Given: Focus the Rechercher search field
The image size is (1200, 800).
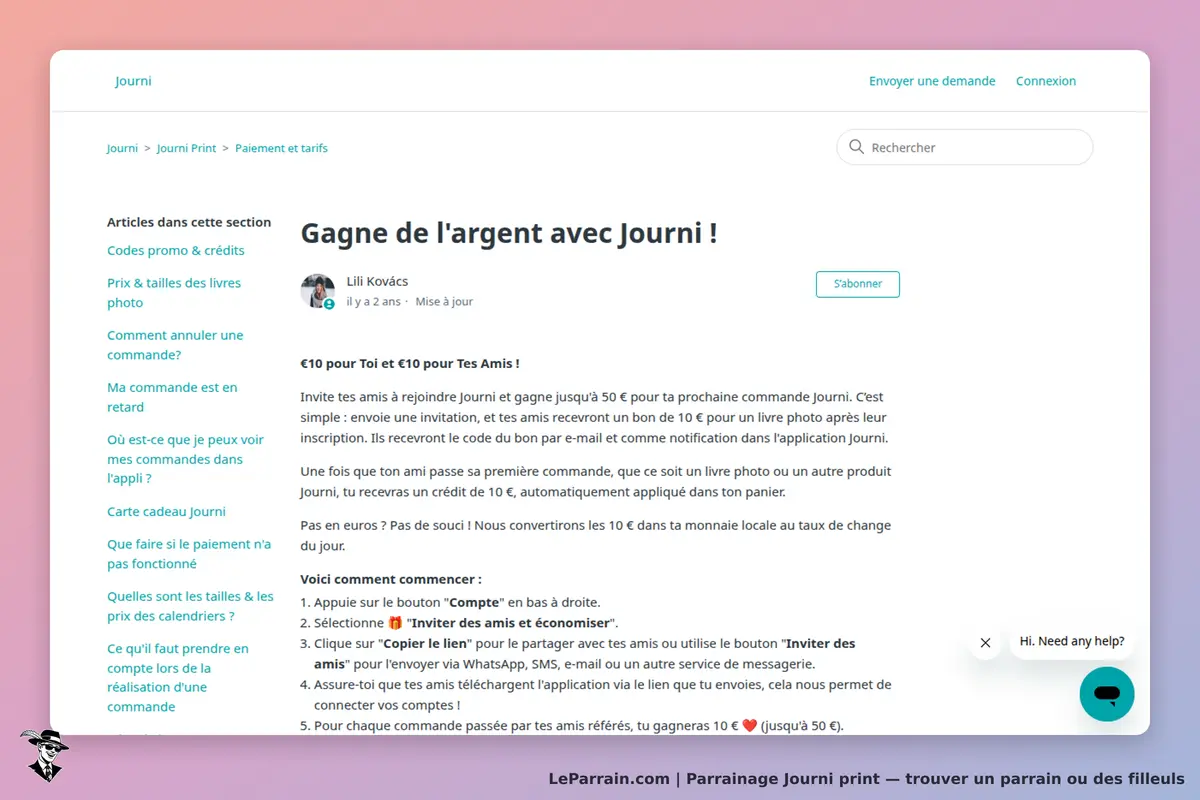Looking at the screenshot, I should coord(965,147).
